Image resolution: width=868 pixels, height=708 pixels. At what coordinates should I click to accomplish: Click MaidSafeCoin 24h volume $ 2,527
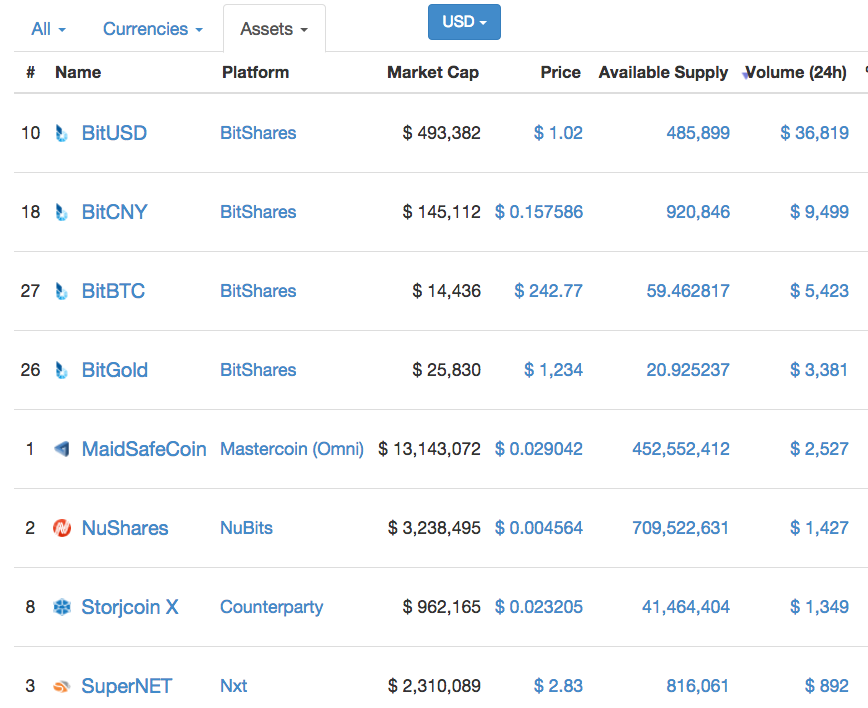(x=819, y=449)
